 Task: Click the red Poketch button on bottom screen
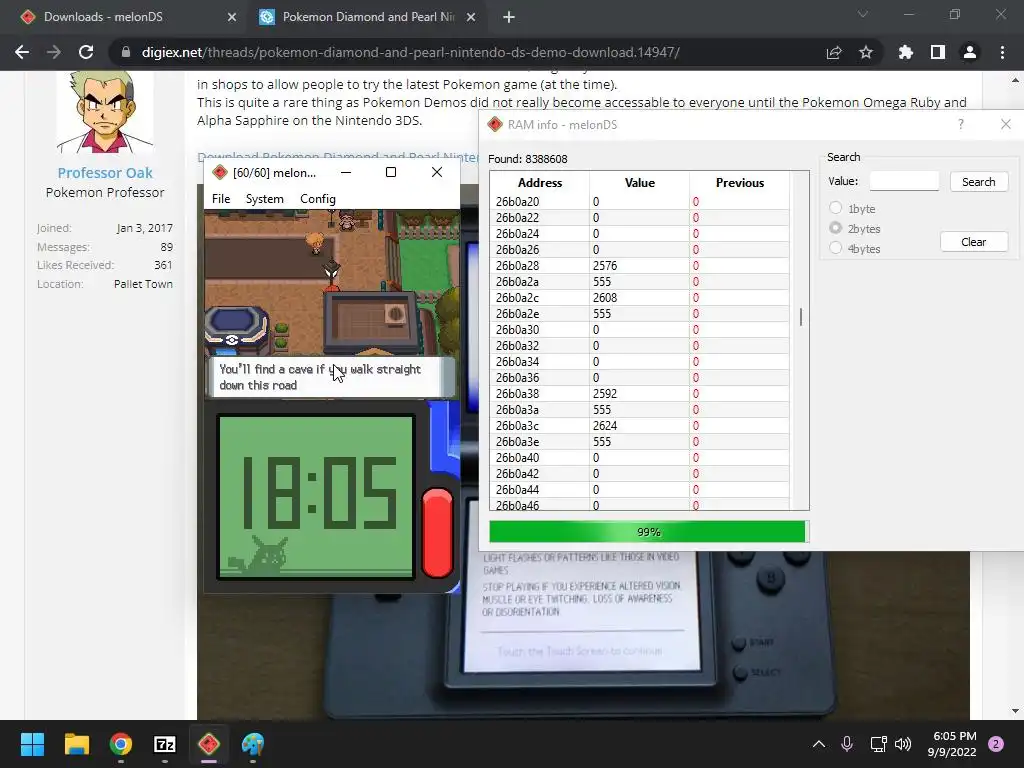[437, 533]
